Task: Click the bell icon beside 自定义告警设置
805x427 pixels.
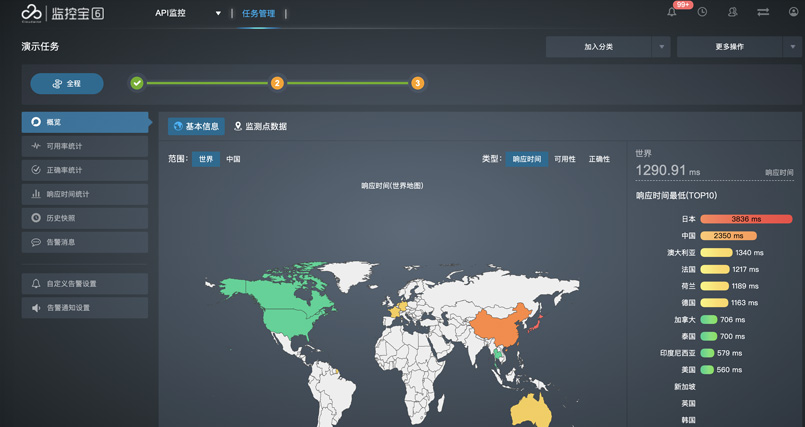Action: click(x=35, y=284)
